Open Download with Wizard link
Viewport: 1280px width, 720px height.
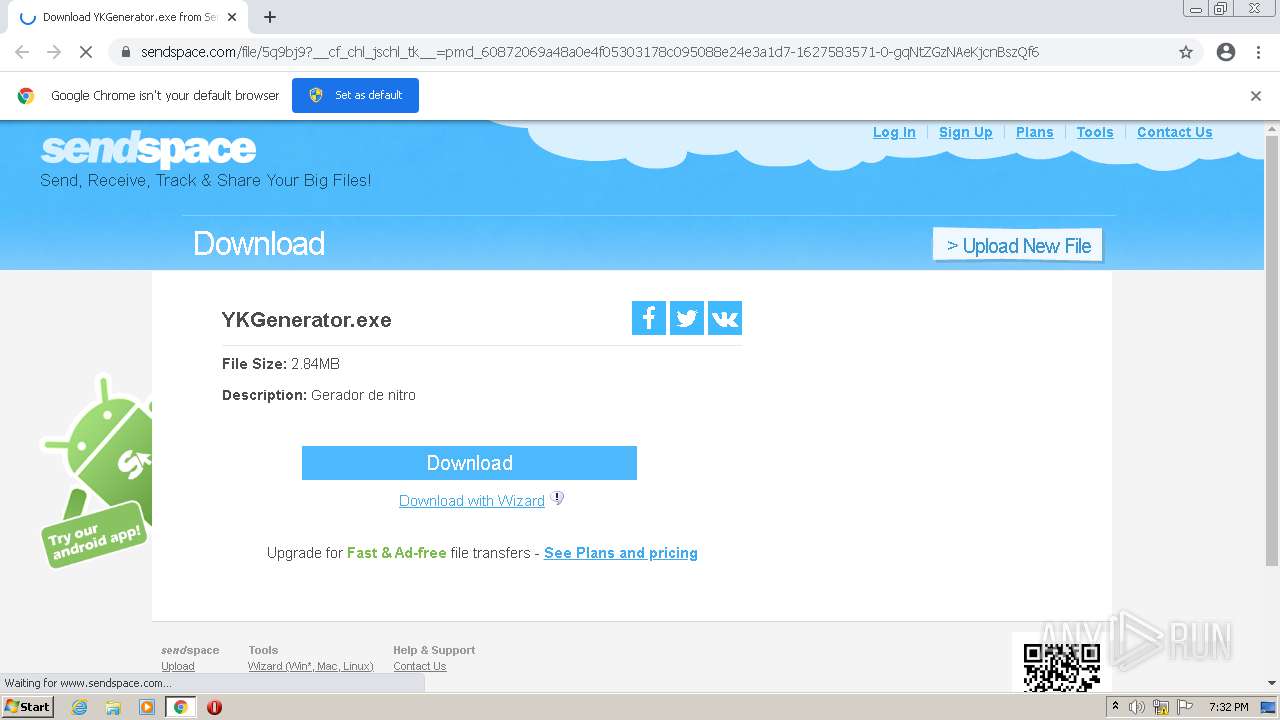tap(472, 501)
